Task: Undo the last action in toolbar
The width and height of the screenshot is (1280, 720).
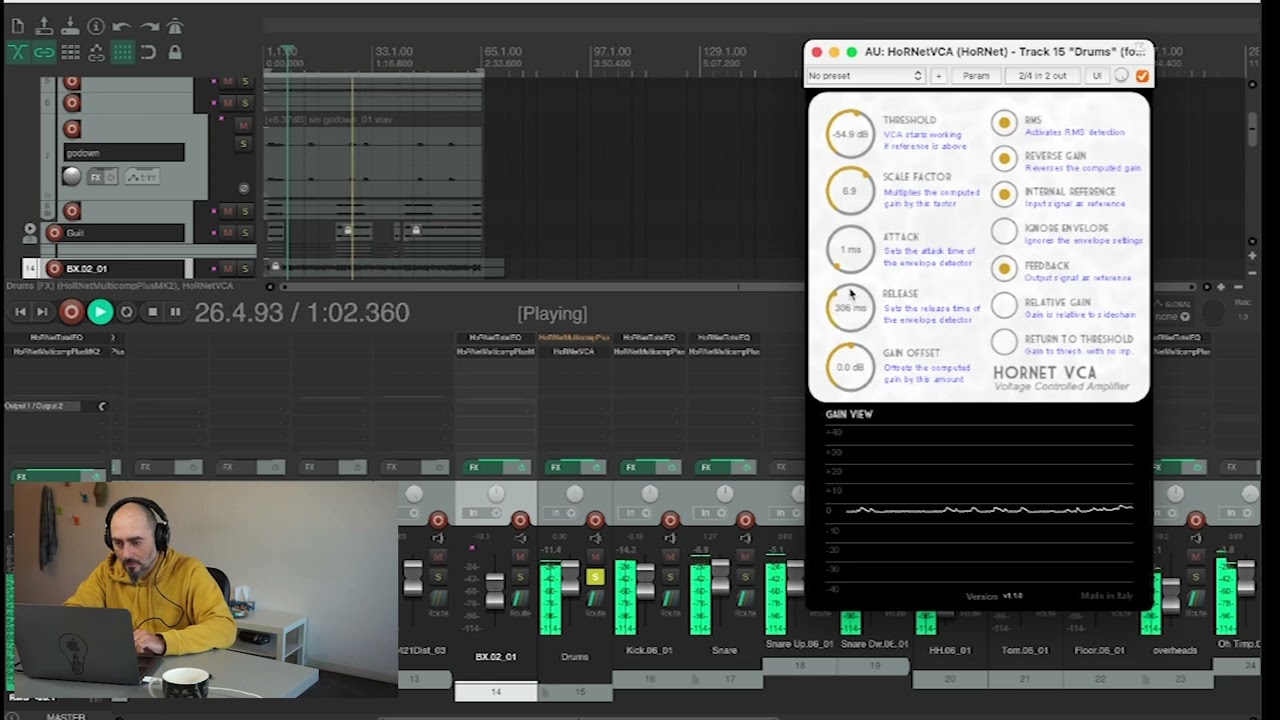Action: tap(122, 27)
